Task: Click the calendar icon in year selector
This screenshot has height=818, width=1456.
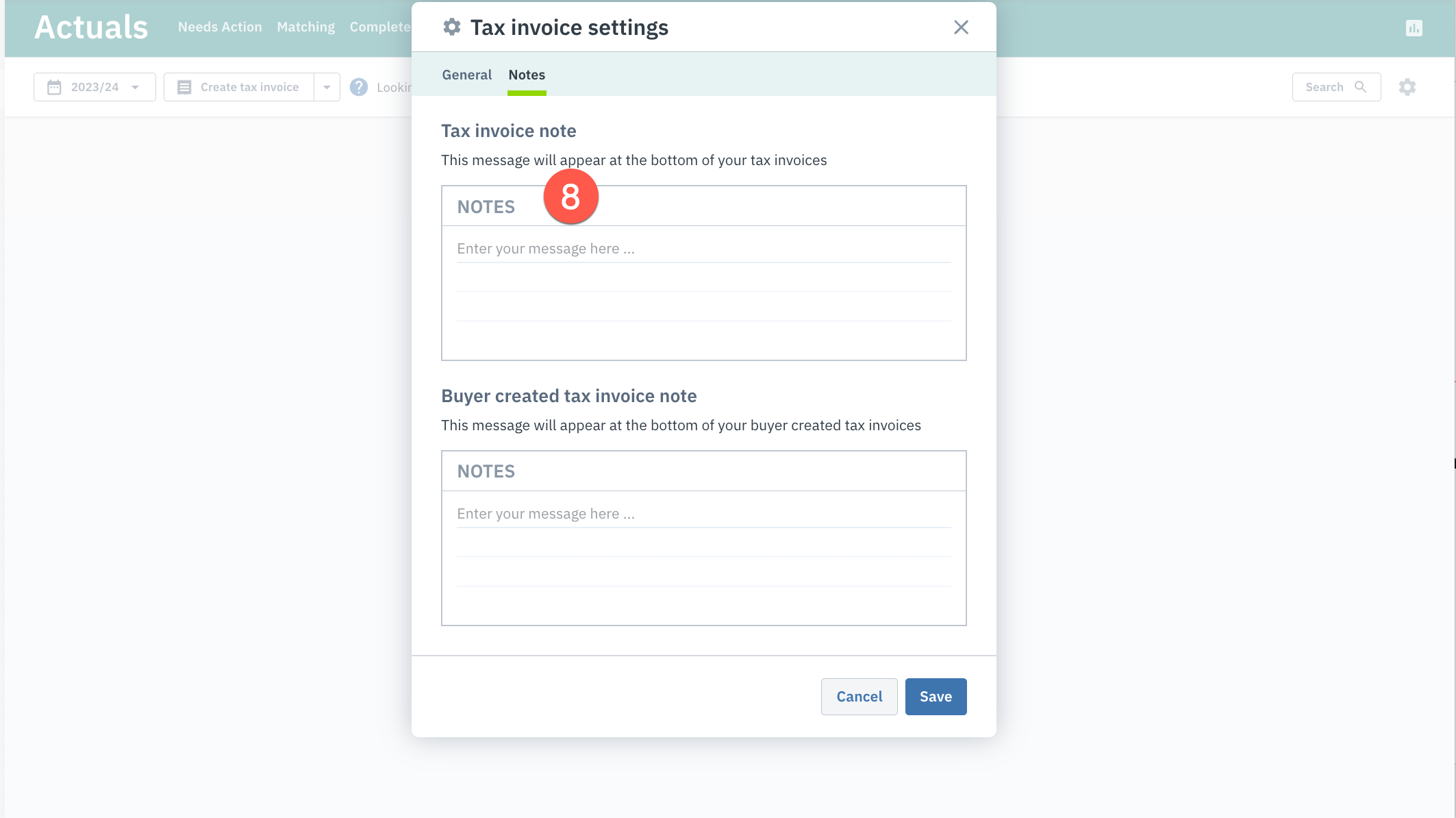Action: pos(54,87)
